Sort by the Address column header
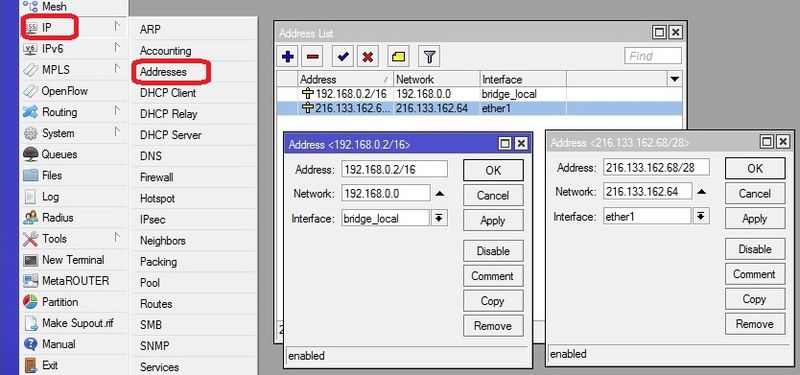 click(x=345, y=80)
